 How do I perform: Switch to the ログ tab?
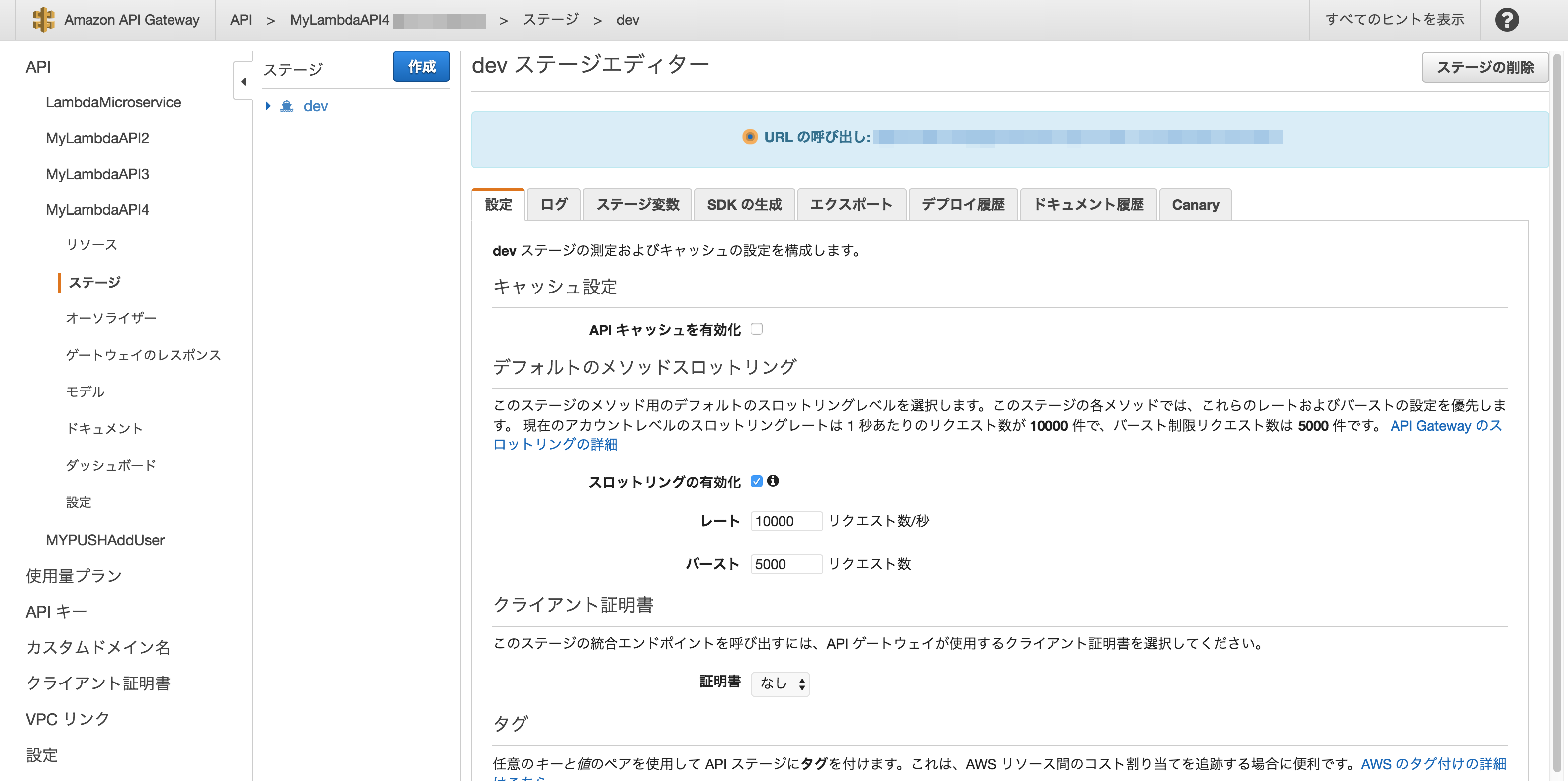(x=554, y=204)
